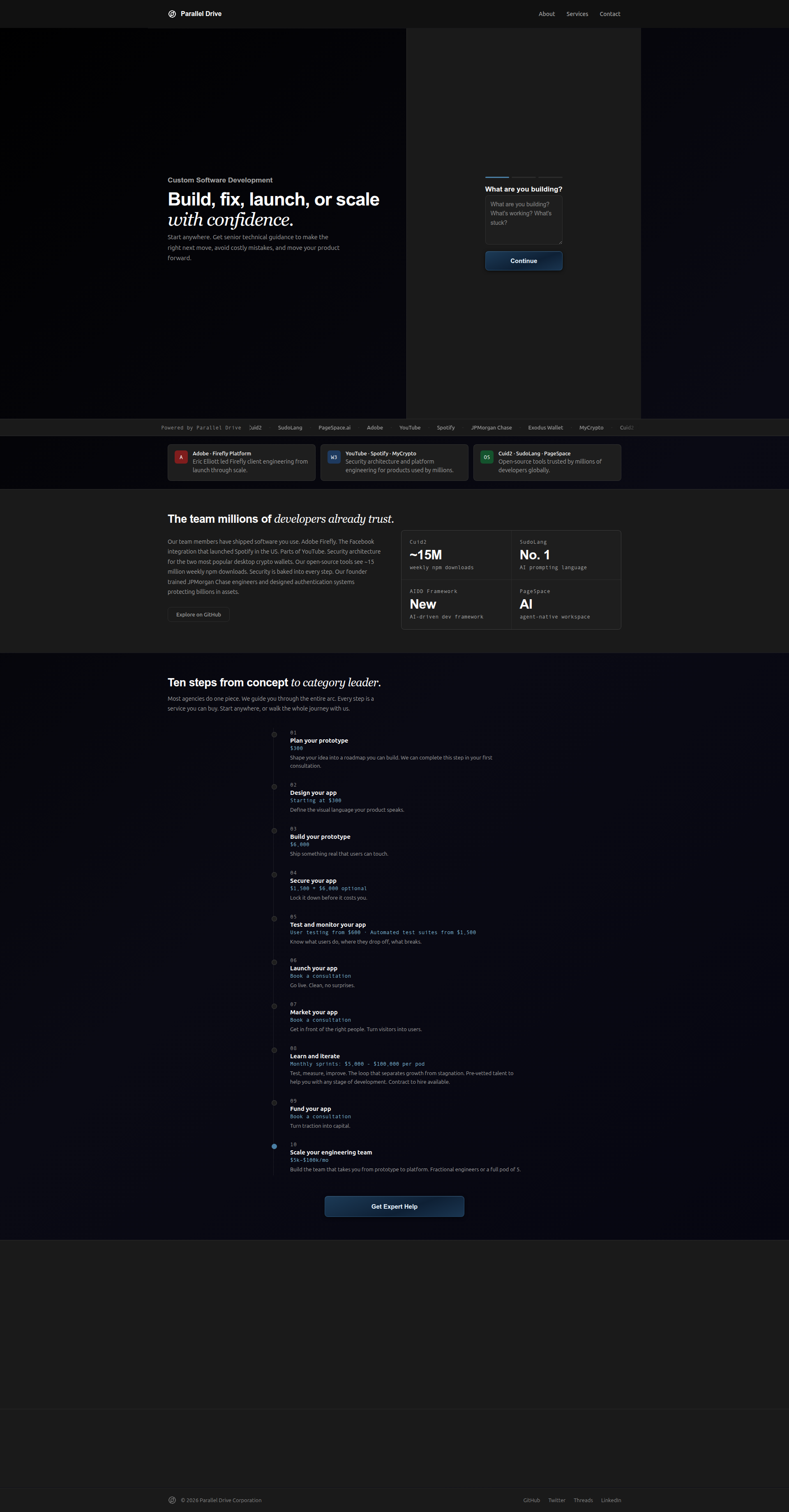Select the first form progress step bar
Screen dimensions: 789x1512
[x=497, y=177]
